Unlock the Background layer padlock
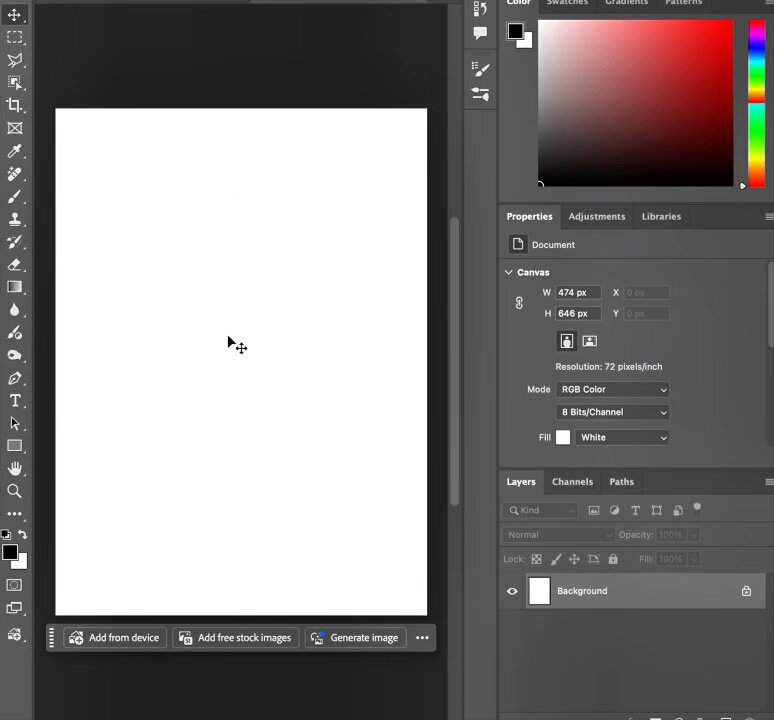Screen dimensions: 774x720 click(x=746, y=591)
